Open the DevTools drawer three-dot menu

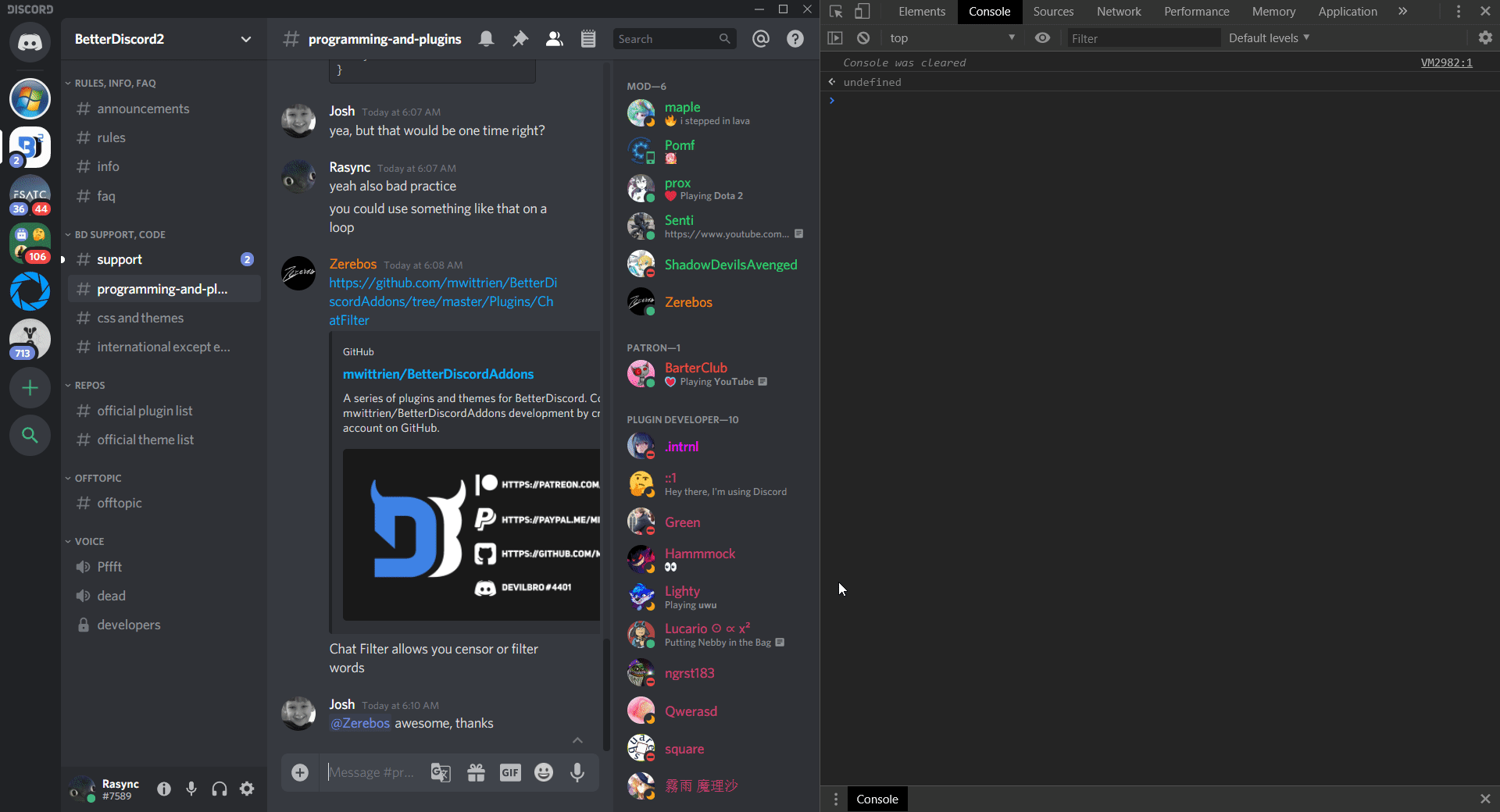point(836,799)
